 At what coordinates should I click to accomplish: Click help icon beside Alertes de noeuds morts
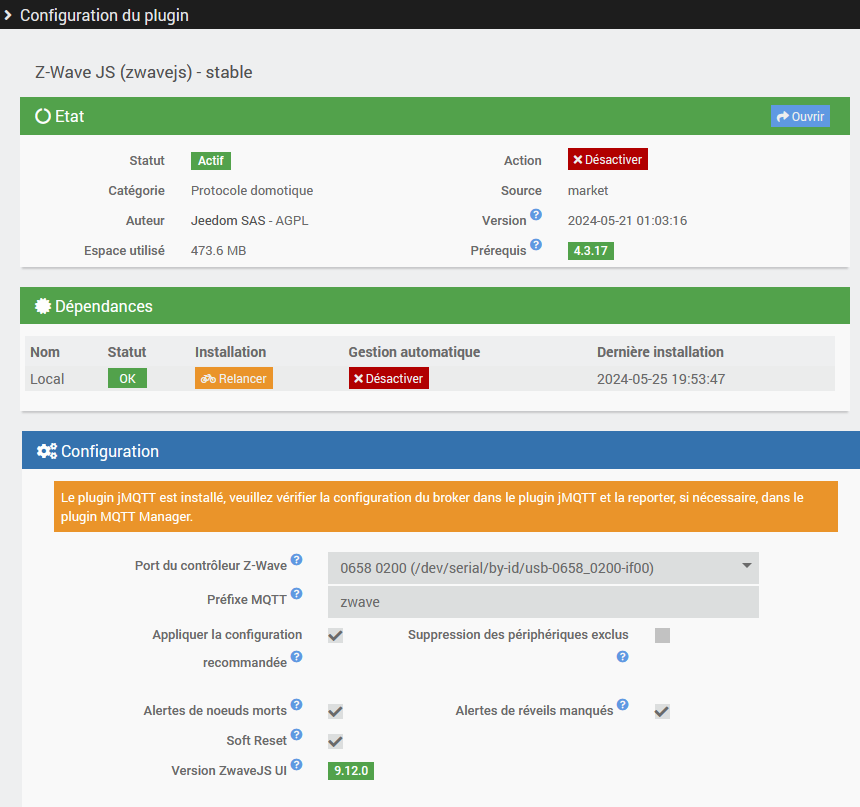[296, 704]
